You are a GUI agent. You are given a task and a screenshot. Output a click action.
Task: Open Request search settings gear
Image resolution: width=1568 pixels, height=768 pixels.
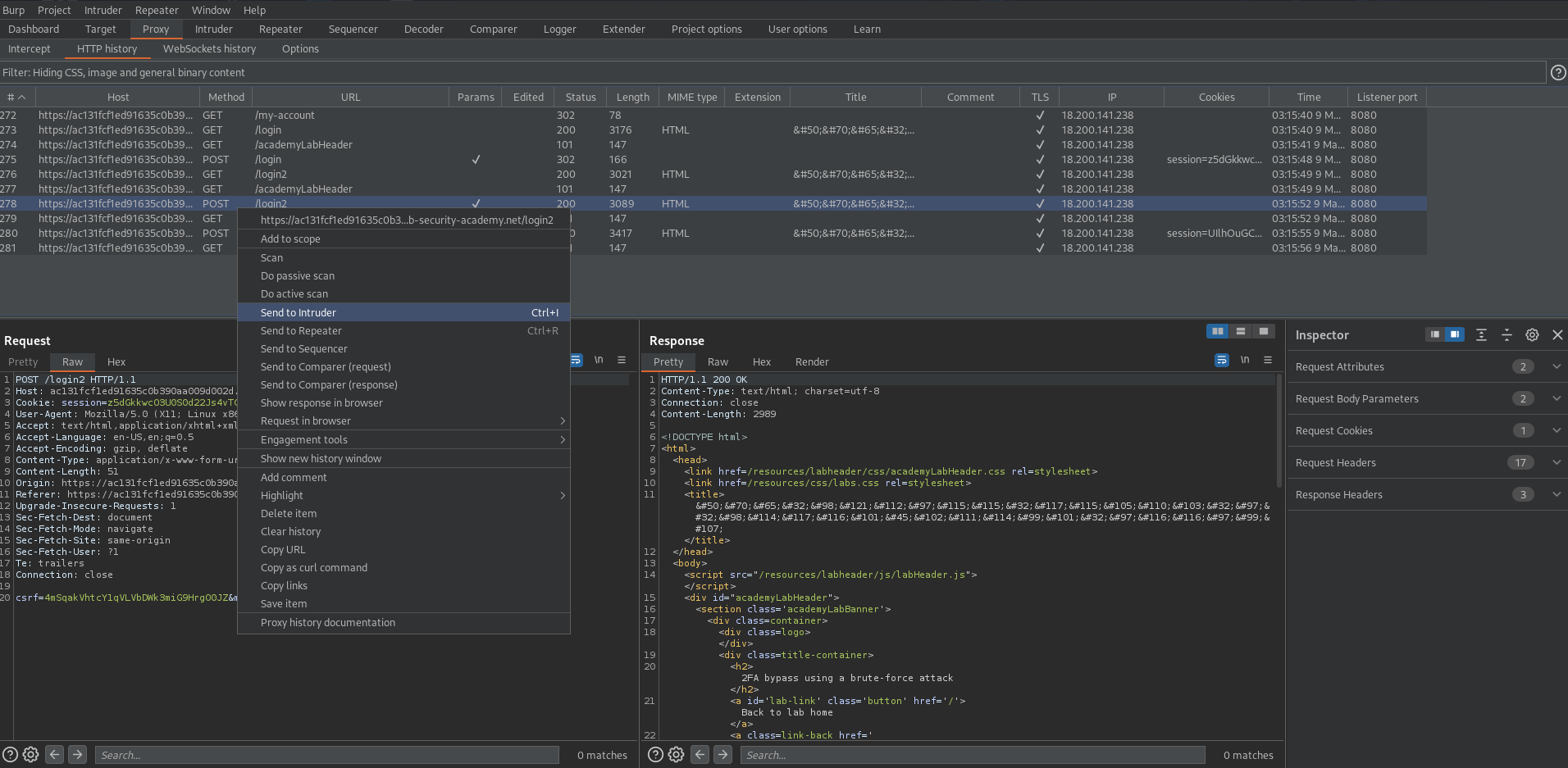30,755
